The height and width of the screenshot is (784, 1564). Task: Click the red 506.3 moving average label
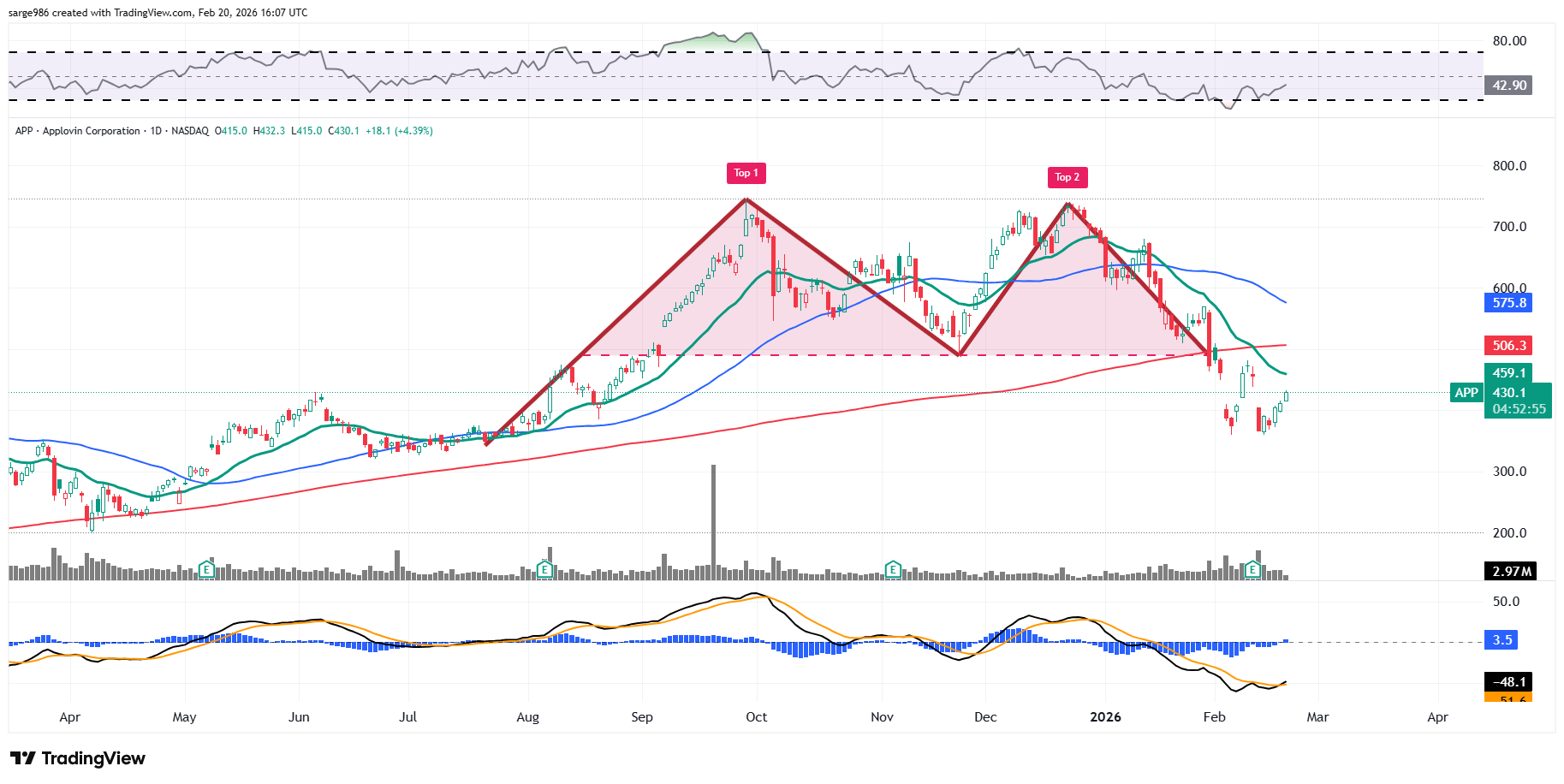click(x=1508, y=346)
